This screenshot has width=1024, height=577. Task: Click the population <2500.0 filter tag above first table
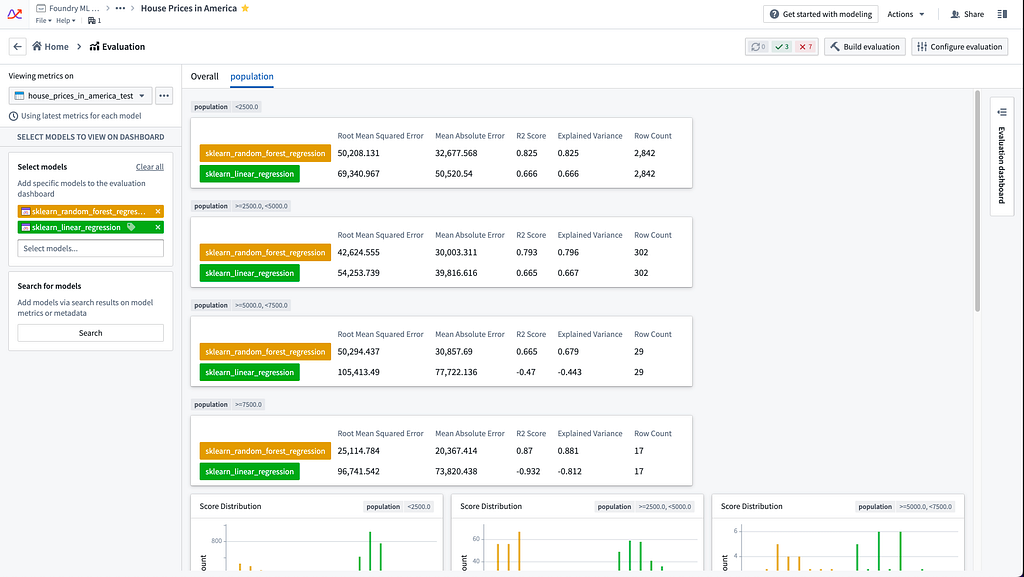[226, 106]
